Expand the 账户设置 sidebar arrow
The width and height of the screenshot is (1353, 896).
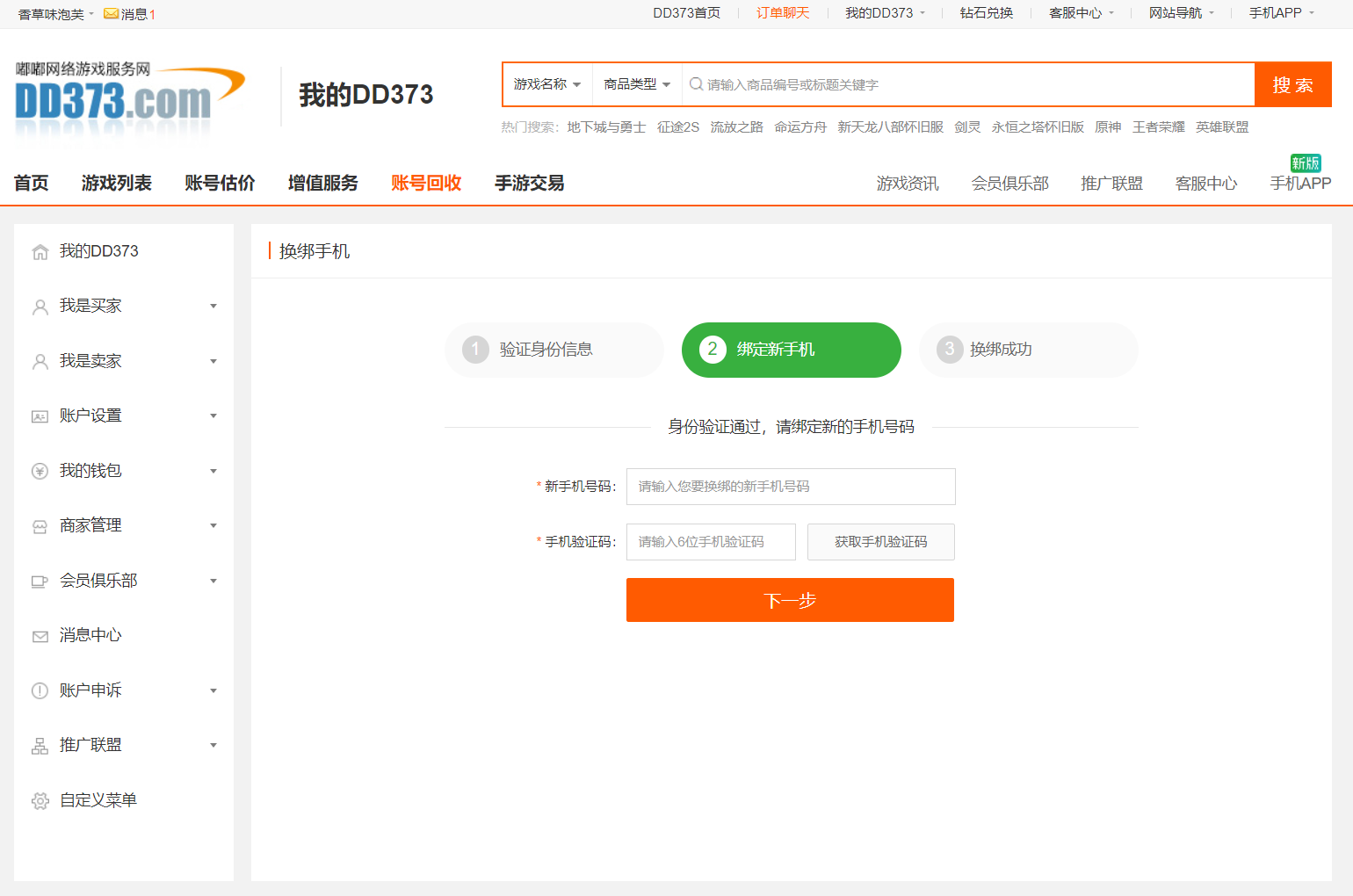(x=213, y=416)
